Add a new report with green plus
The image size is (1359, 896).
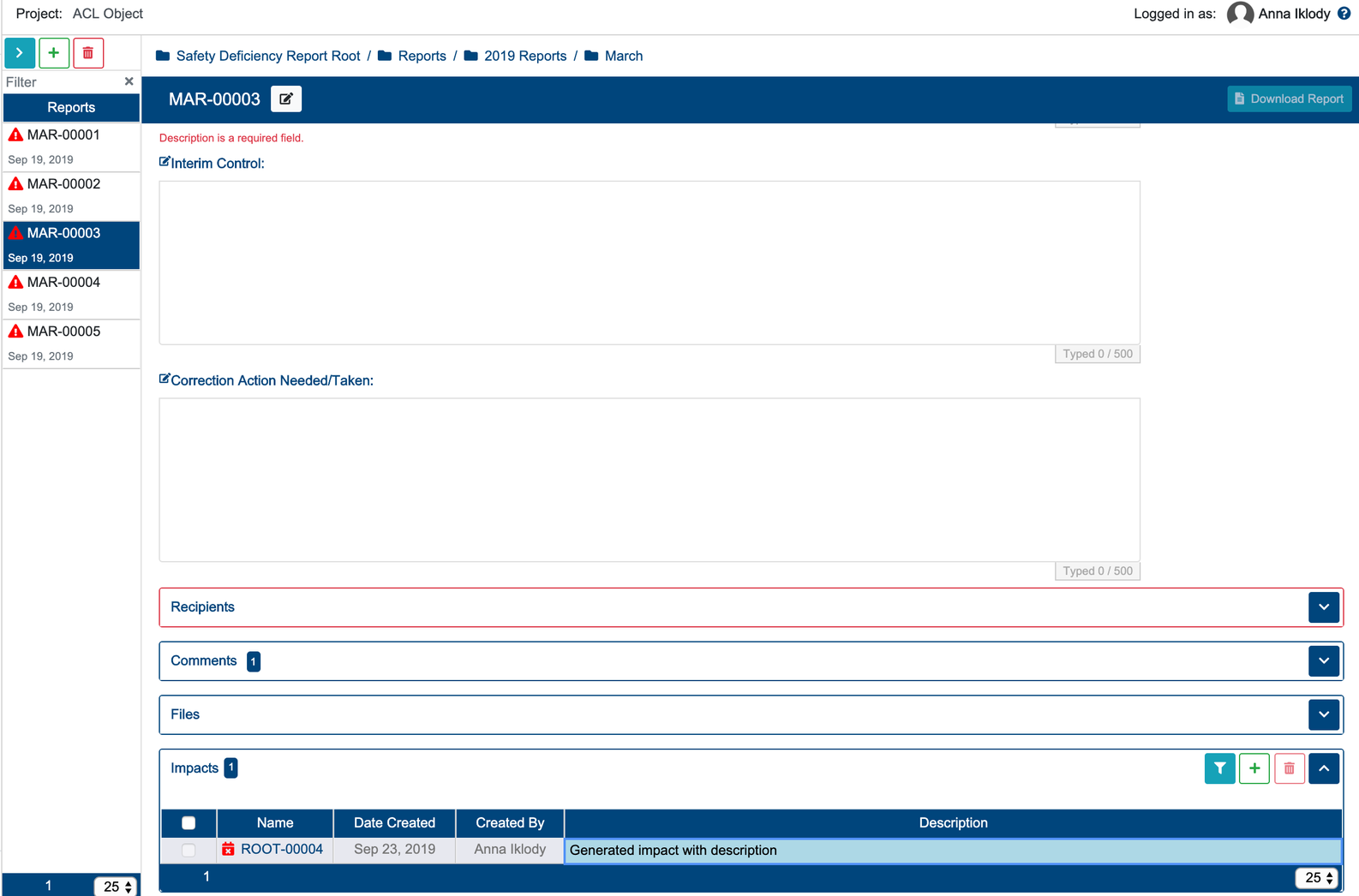pyautogui.click(x=54, y=53)
